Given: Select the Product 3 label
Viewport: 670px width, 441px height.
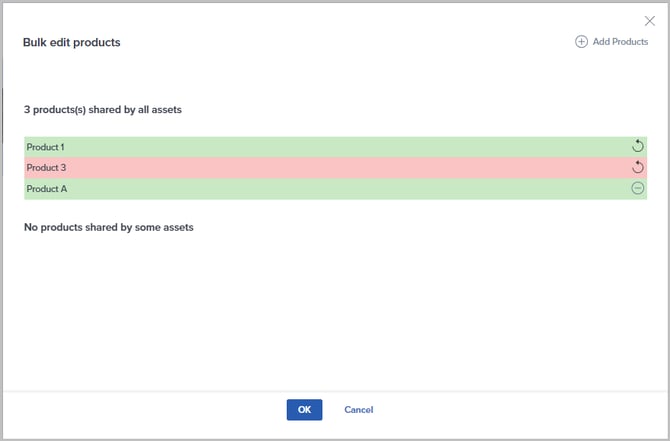Looking at the screenshot, I should click(x=46, y=168).
